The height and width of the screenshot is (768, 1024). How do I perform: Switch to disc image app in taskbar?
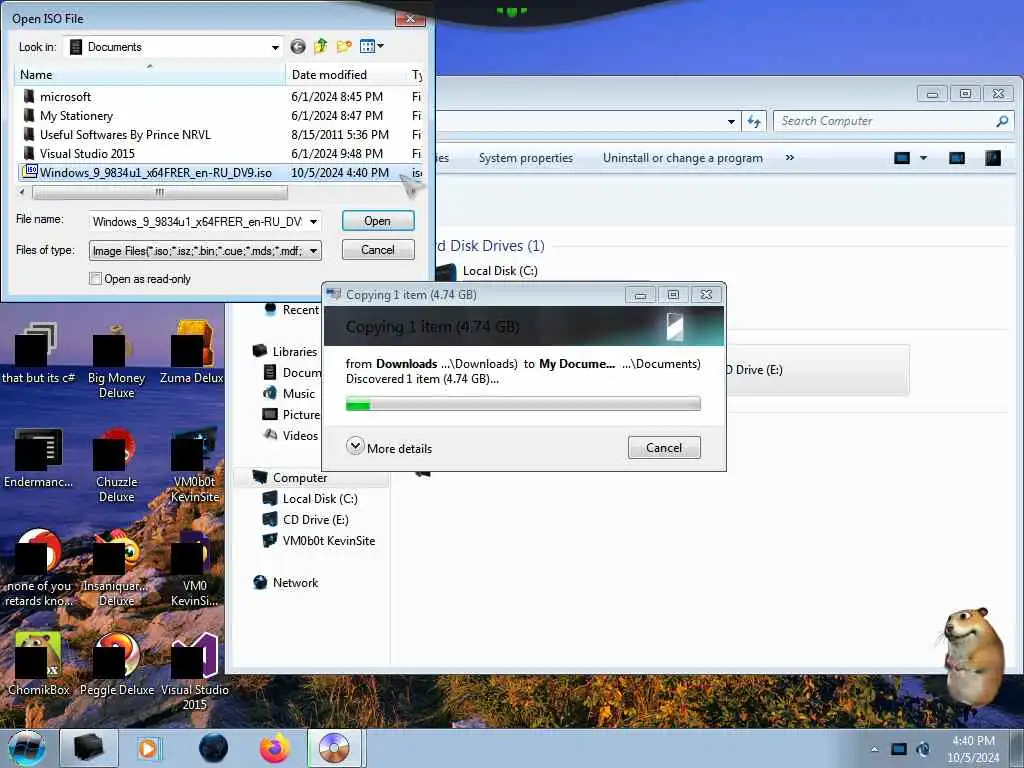pos(334,748)
